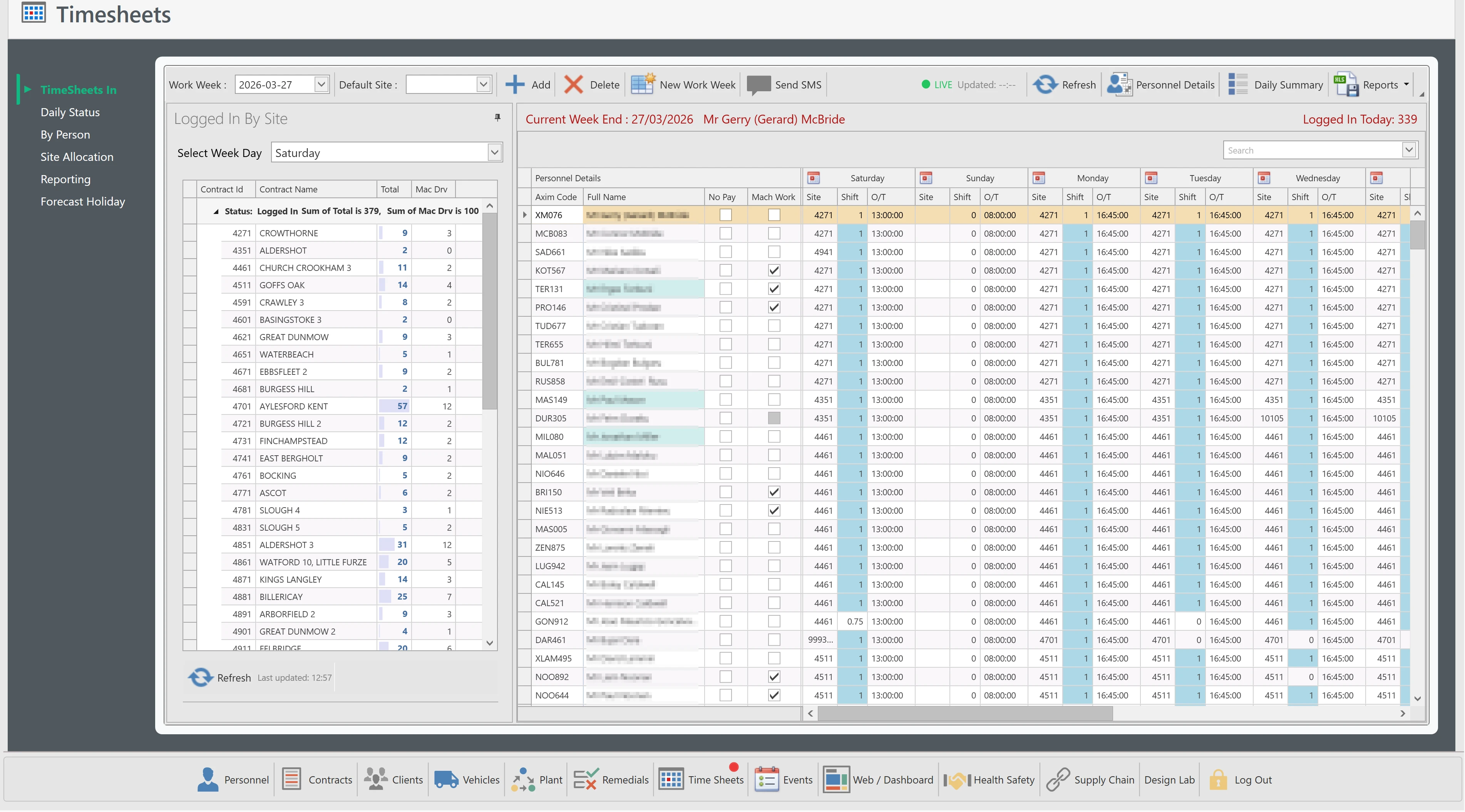
Task: Open Plant module icon in bottom bar
Action: 523,780
